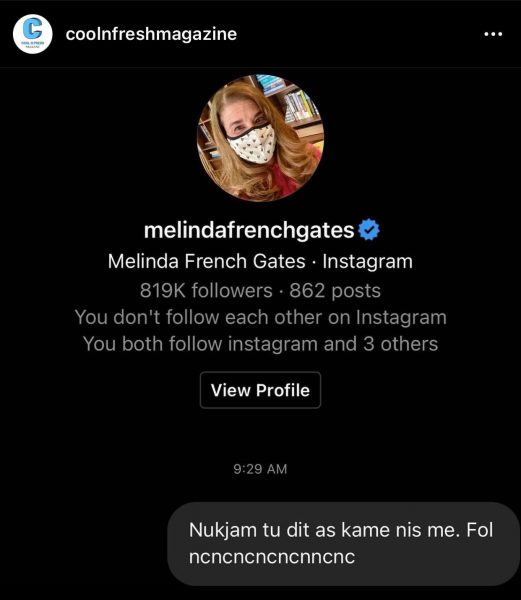Click the blue C letter in logo

point(33,29)
